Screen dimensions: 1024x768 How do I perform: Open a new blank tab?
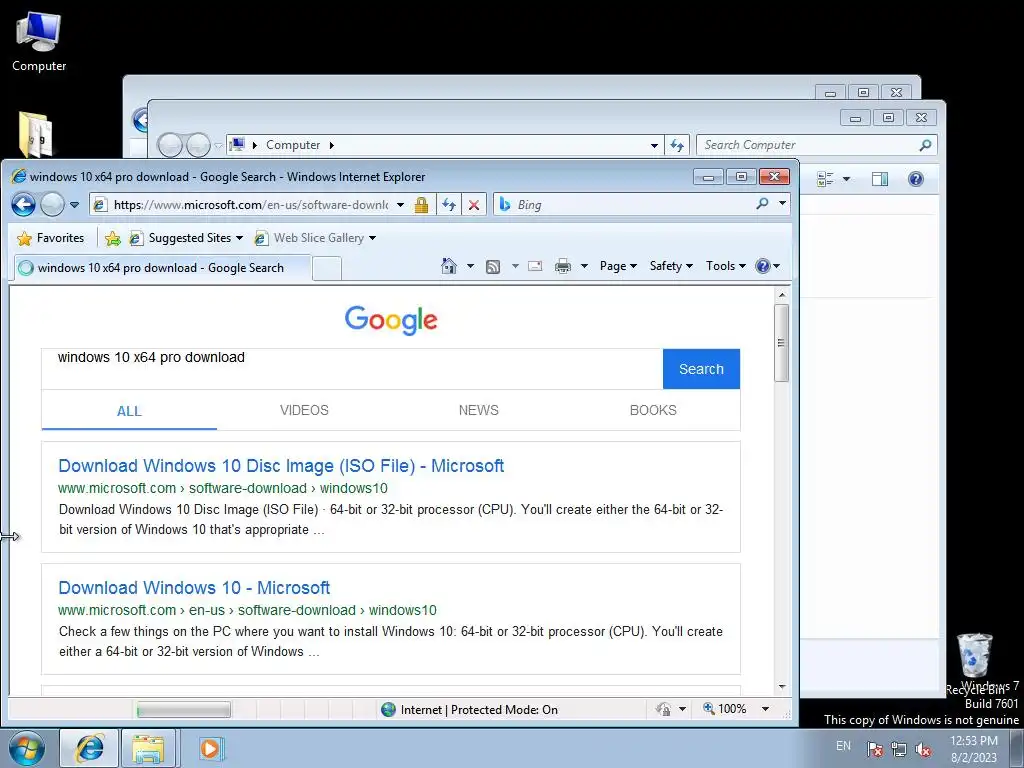tap(327, 268)
